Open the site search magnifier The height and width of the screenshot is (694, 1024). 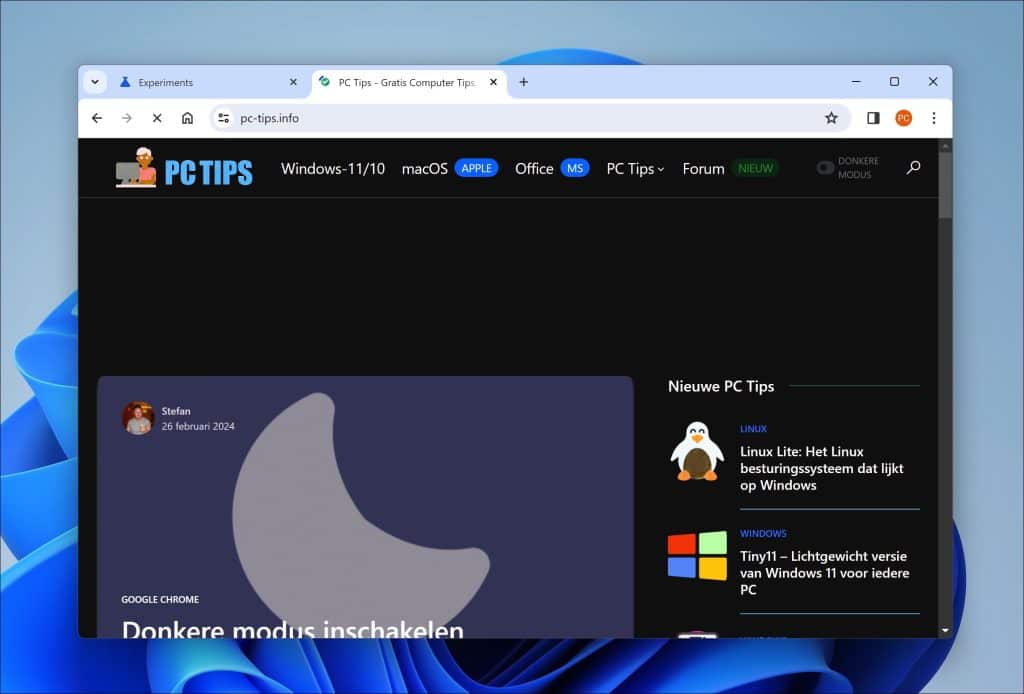(x=914, y=168)
